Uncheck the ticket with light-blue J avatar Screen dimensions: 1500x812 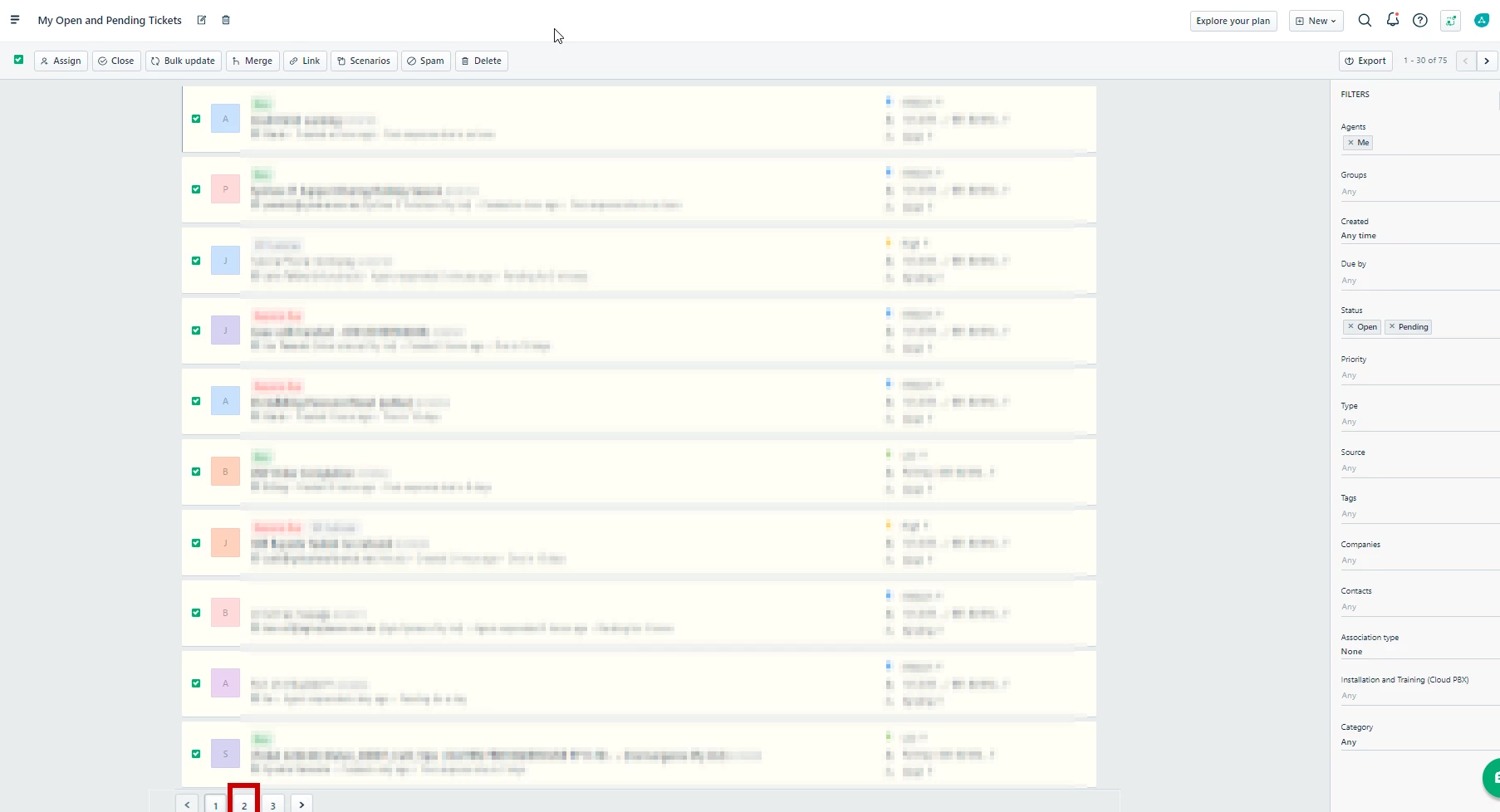coord(196,261)
